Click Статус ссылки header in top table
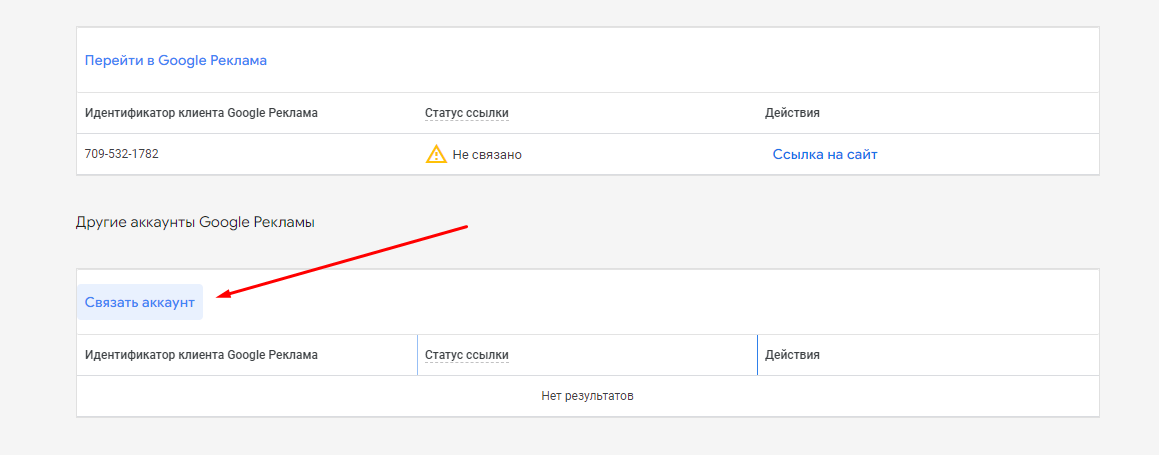Viewport: 1159px width, 455px height. [x=466, y=113]
